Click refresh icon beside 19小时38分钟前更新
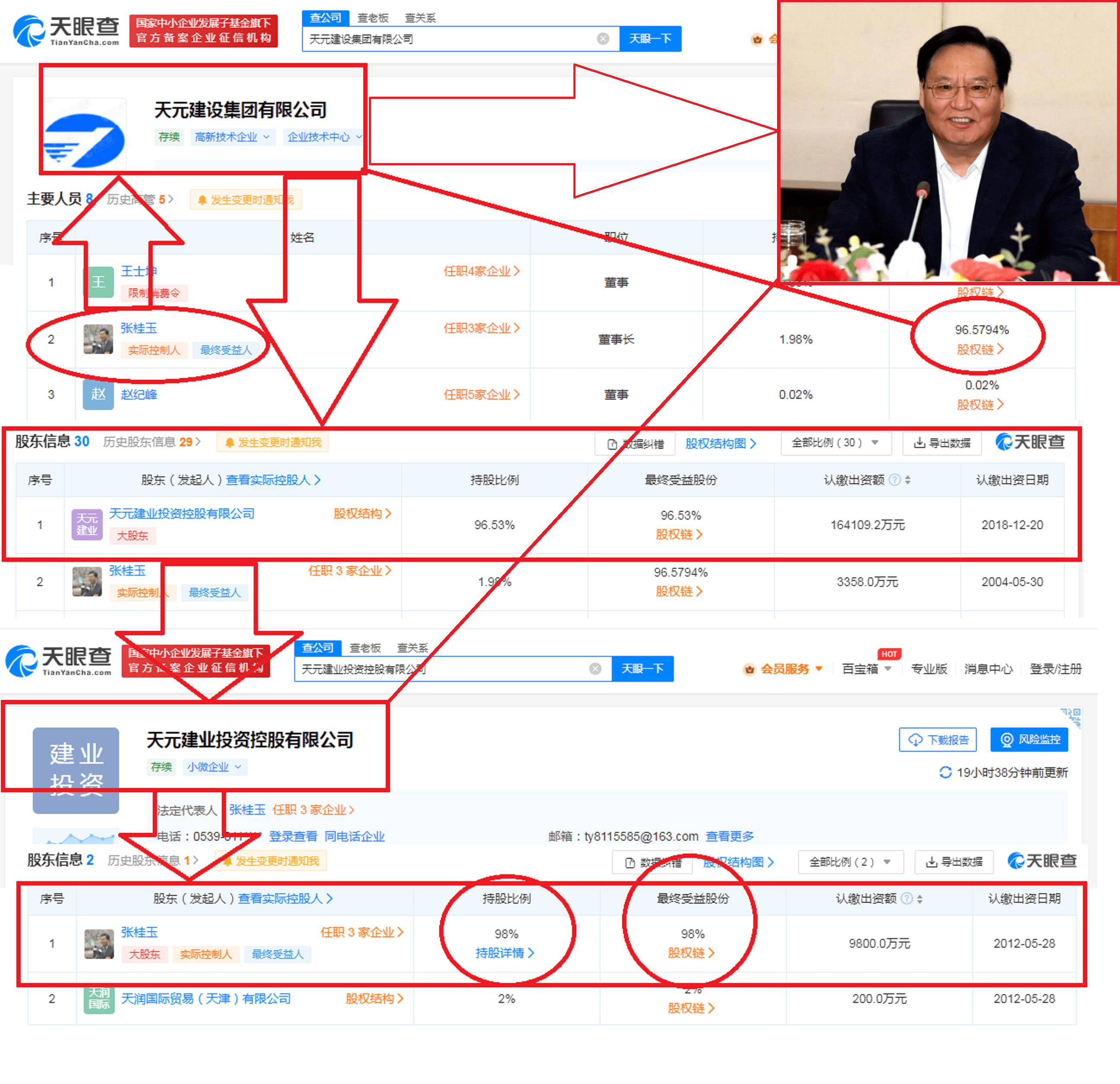Viewport: 1120px width, 1084px height. point(945,772)
